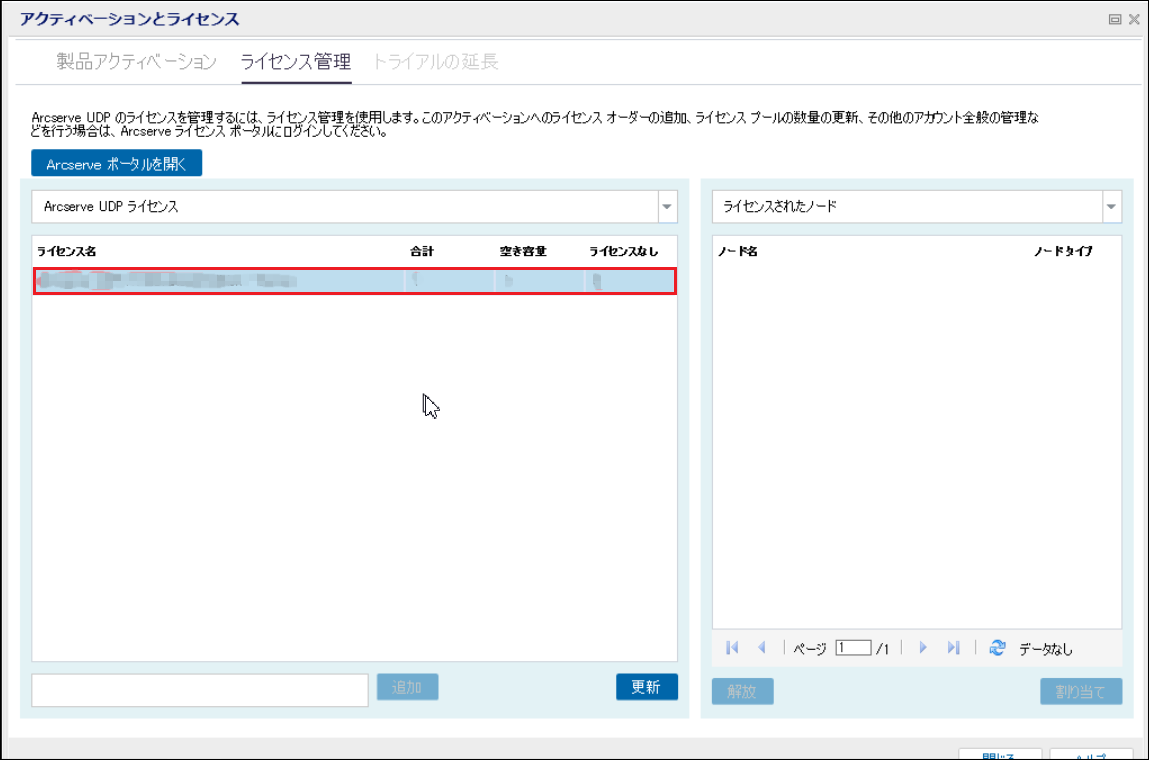
Task: Go to the previous page of nodes
Action: point(762,648)
